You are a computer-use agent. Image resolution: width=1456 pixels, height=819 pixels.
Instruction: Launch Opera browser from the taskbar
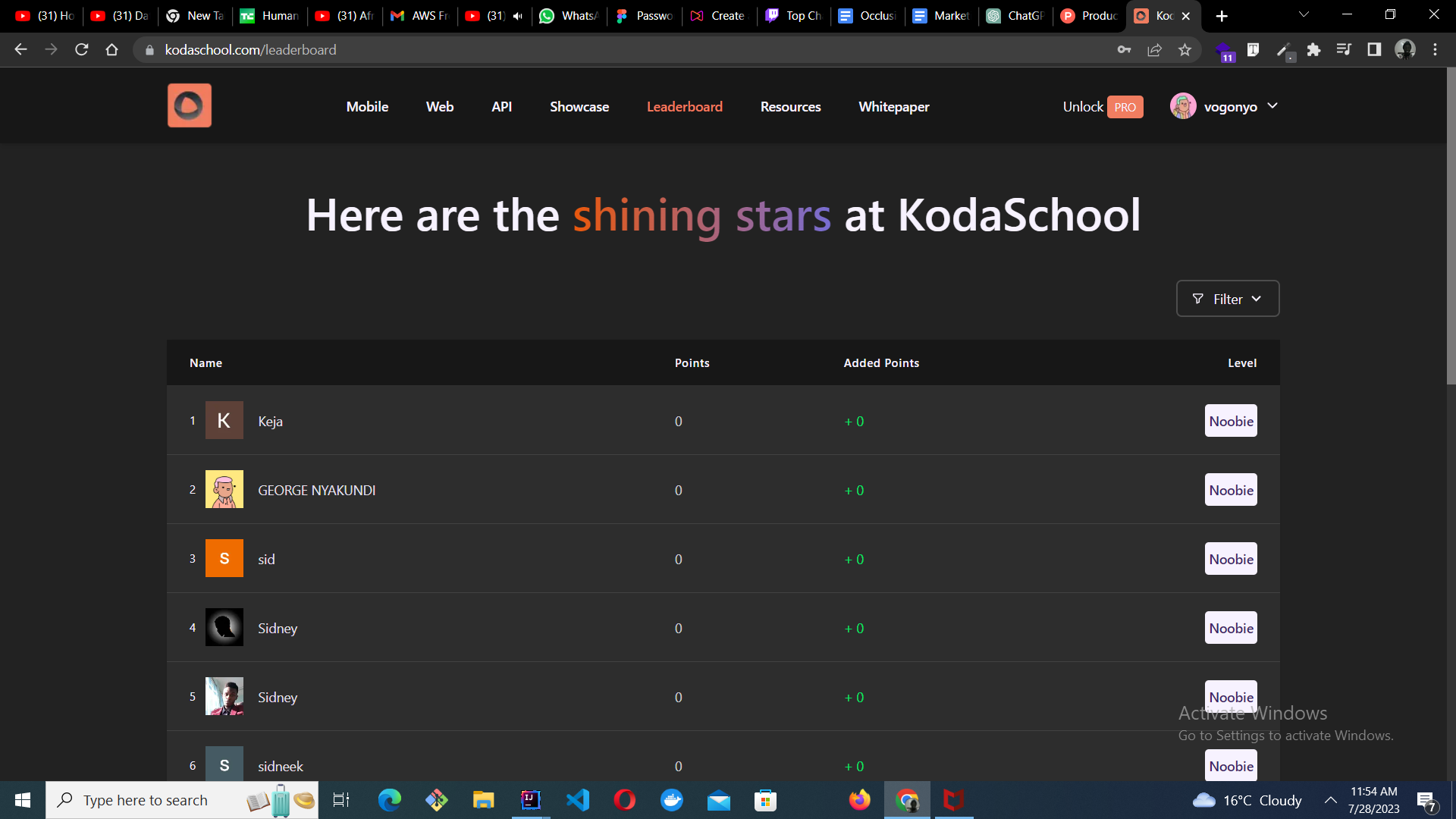625,800
